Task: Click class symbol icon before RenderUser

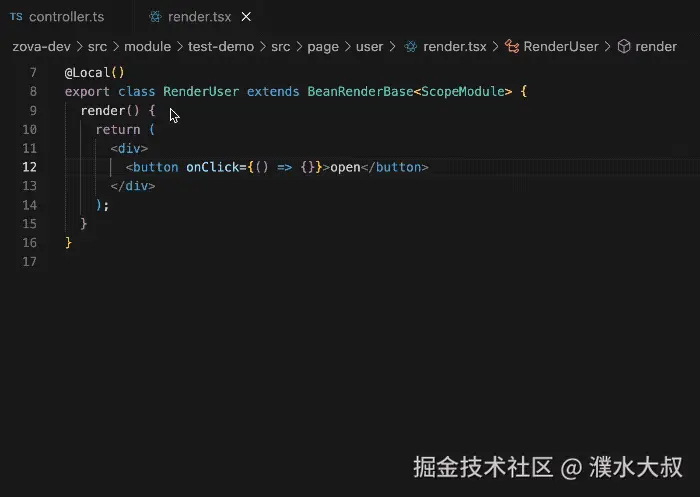Action: click(x=512, y=46)
